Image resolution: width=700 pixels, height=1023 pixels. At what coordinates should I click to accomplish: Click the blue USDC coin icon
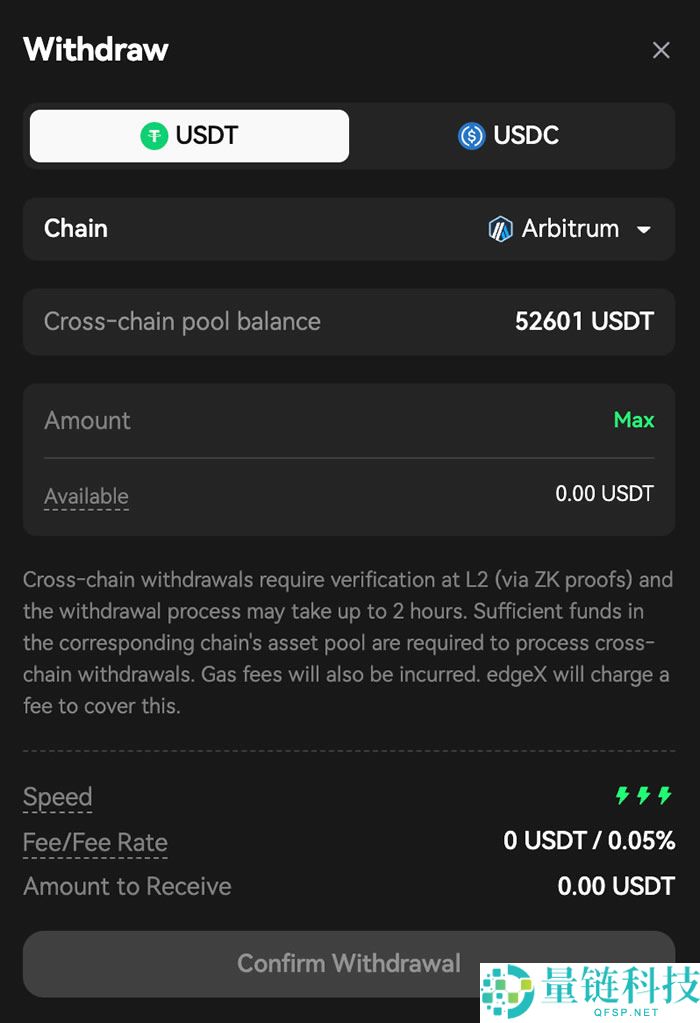[x=471, y=136]
